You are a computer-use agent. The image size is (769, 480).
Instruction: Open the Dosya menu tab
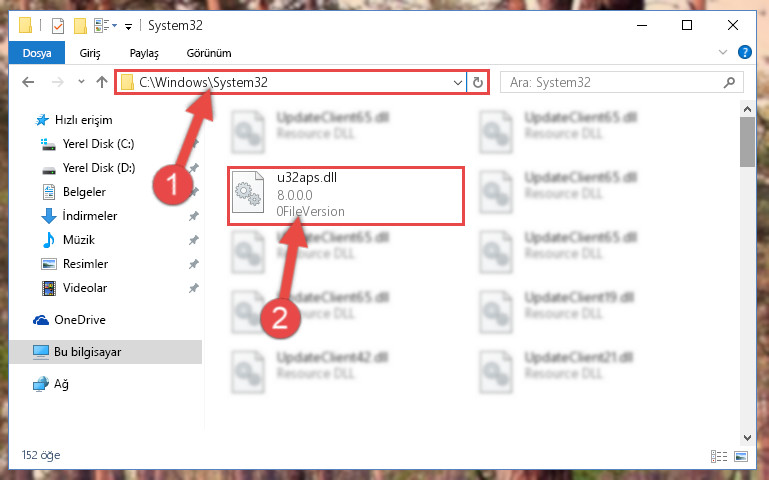(x=37, y=53)
